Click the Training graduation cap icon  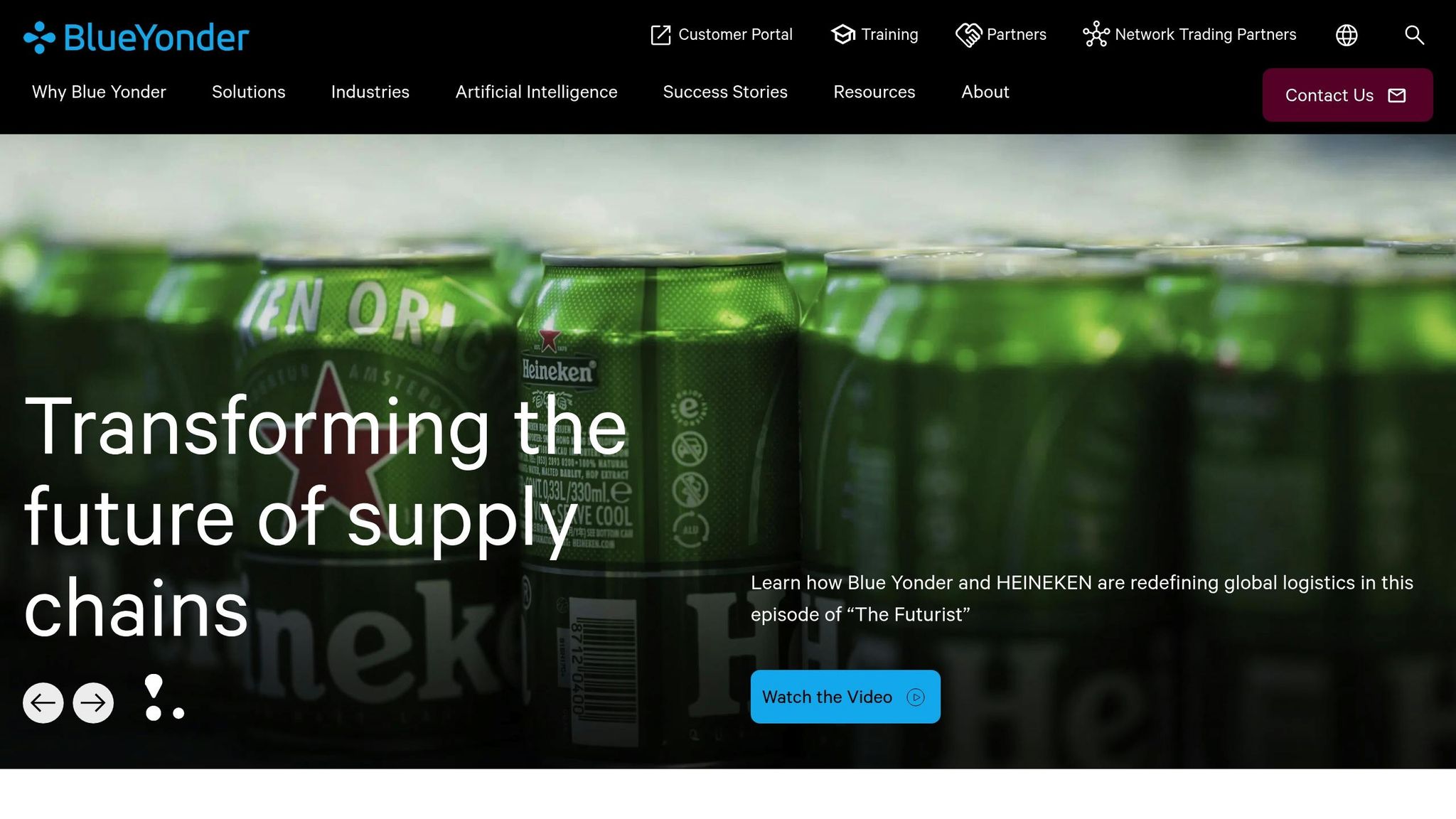(x=843, y=34)
